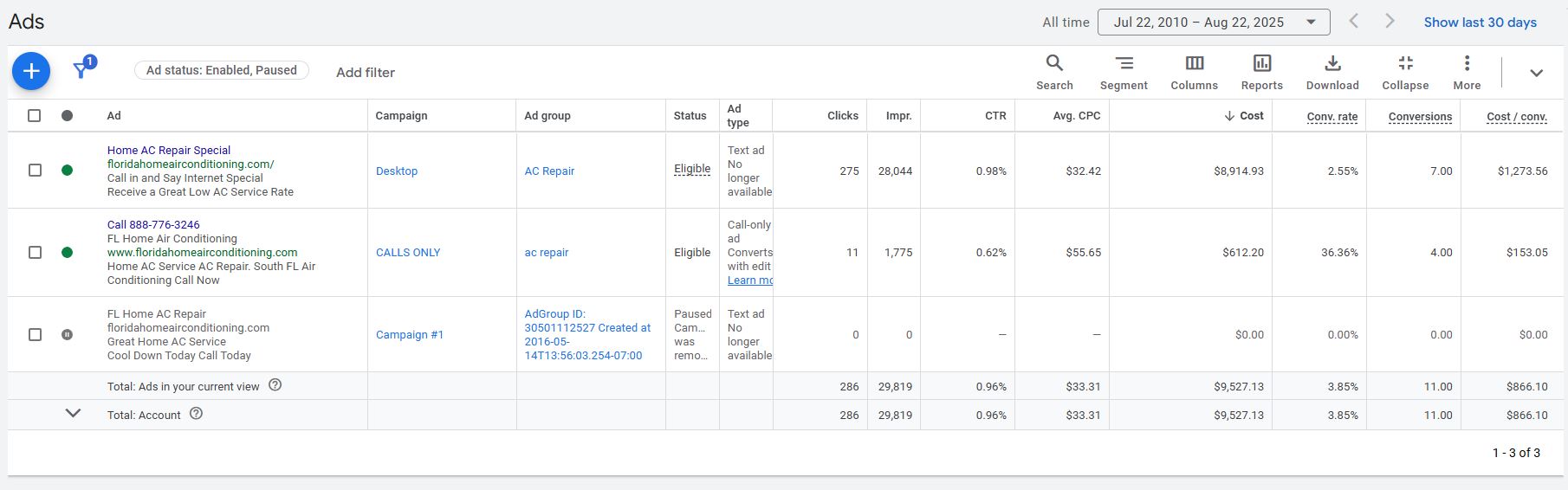Click the Status column header
This screenshot has height=490, width=1568.
tap(690, 116)
